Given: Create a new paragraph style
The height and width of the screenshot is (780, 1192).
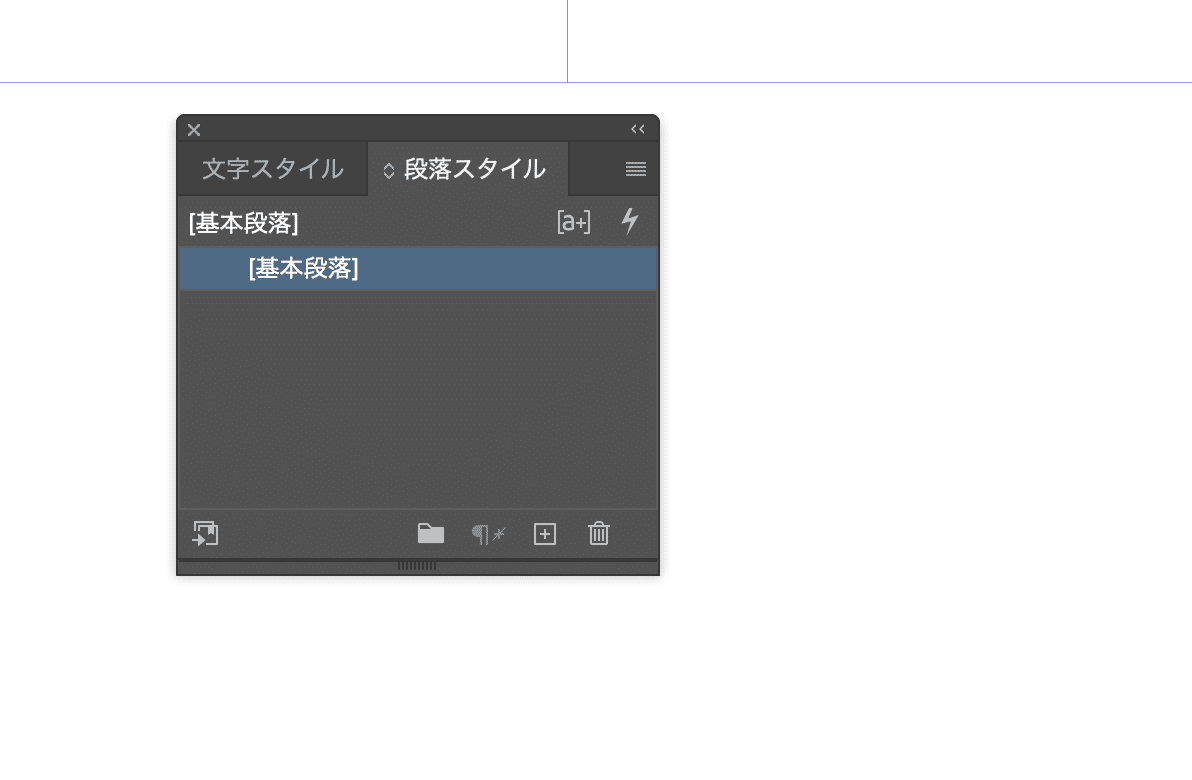Looking at the screenshot, I should [544, 534].
